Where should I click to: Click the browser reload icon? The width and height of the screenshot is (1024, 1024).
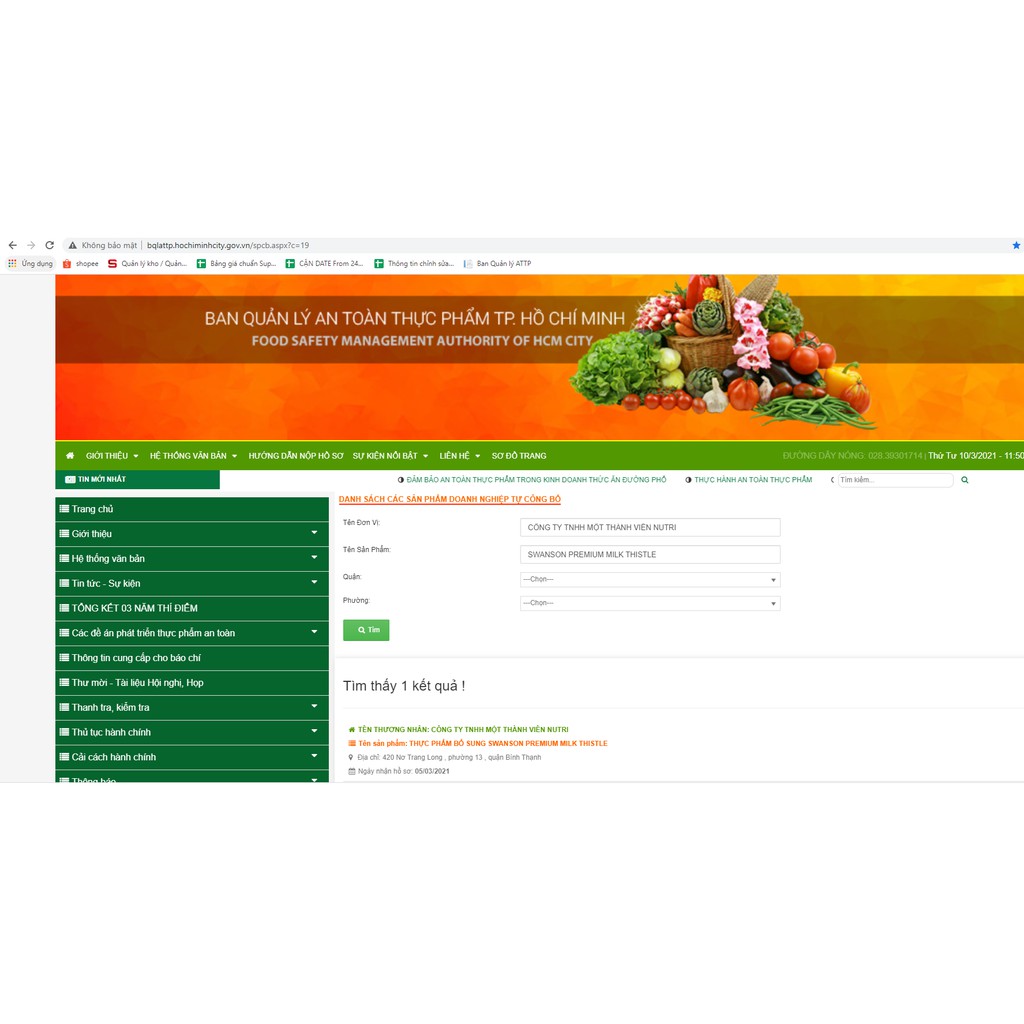click(49, 245)
